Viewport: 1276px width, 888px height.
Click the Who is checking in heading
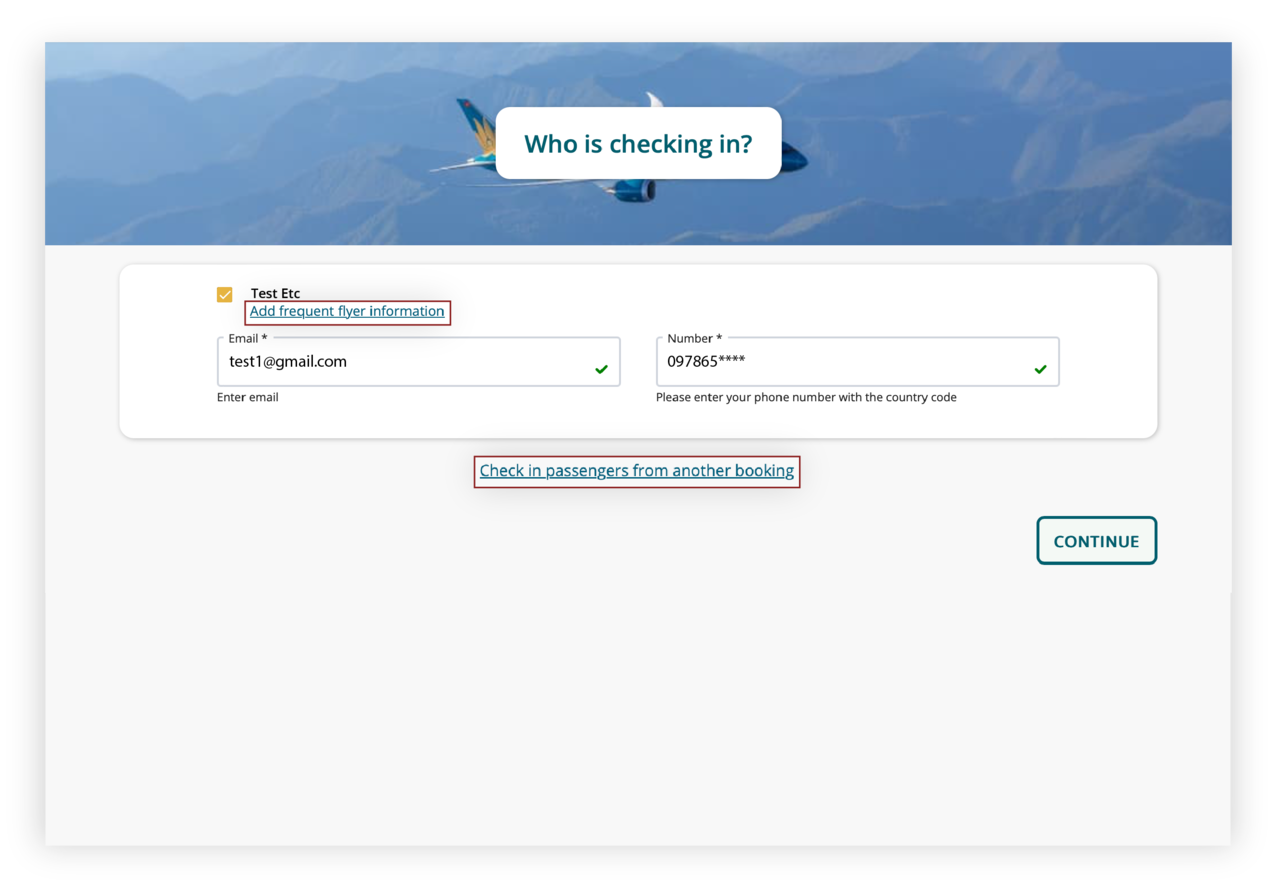638,143
